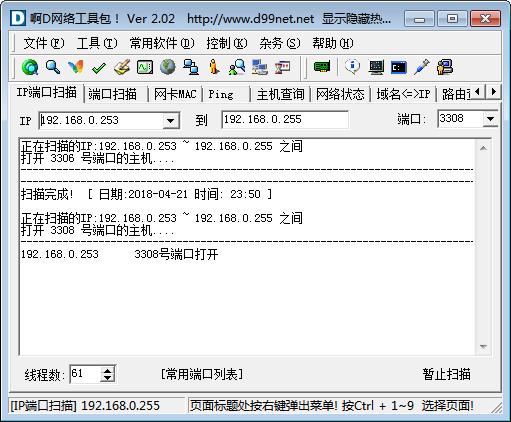Click the D application logo icon
Image resolution: width=511 pixels, height=422 pixels.
pyautogui.click(x=17, y=18)
